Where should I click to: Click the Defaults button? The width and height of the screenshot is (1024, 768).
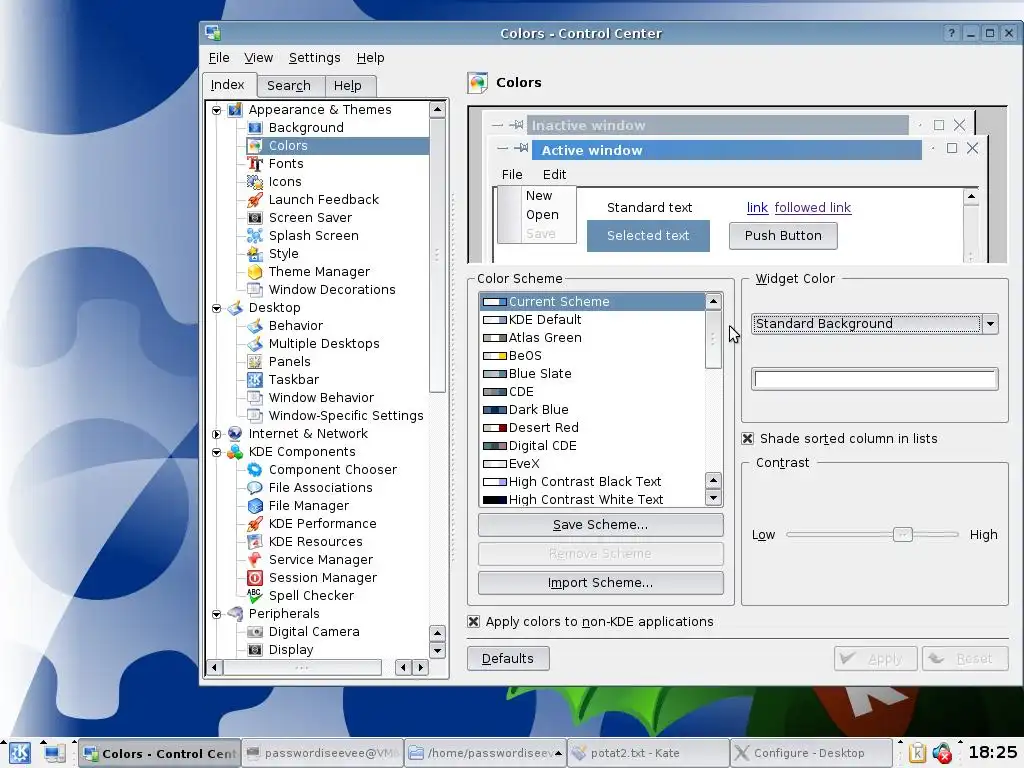[507, 658]
